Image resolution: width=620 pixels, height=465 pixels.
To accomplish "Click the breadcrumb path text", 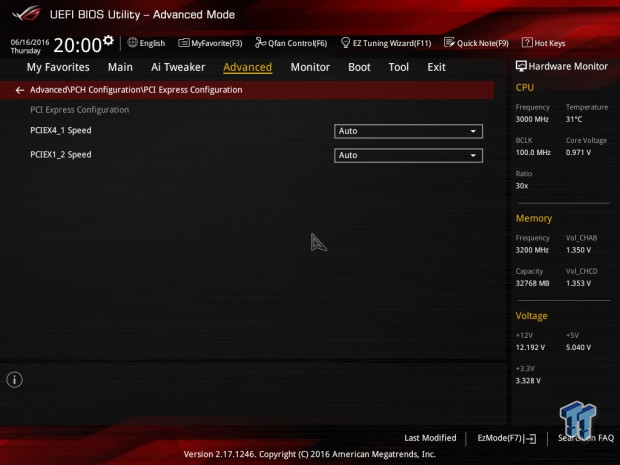I will (136, 90).
